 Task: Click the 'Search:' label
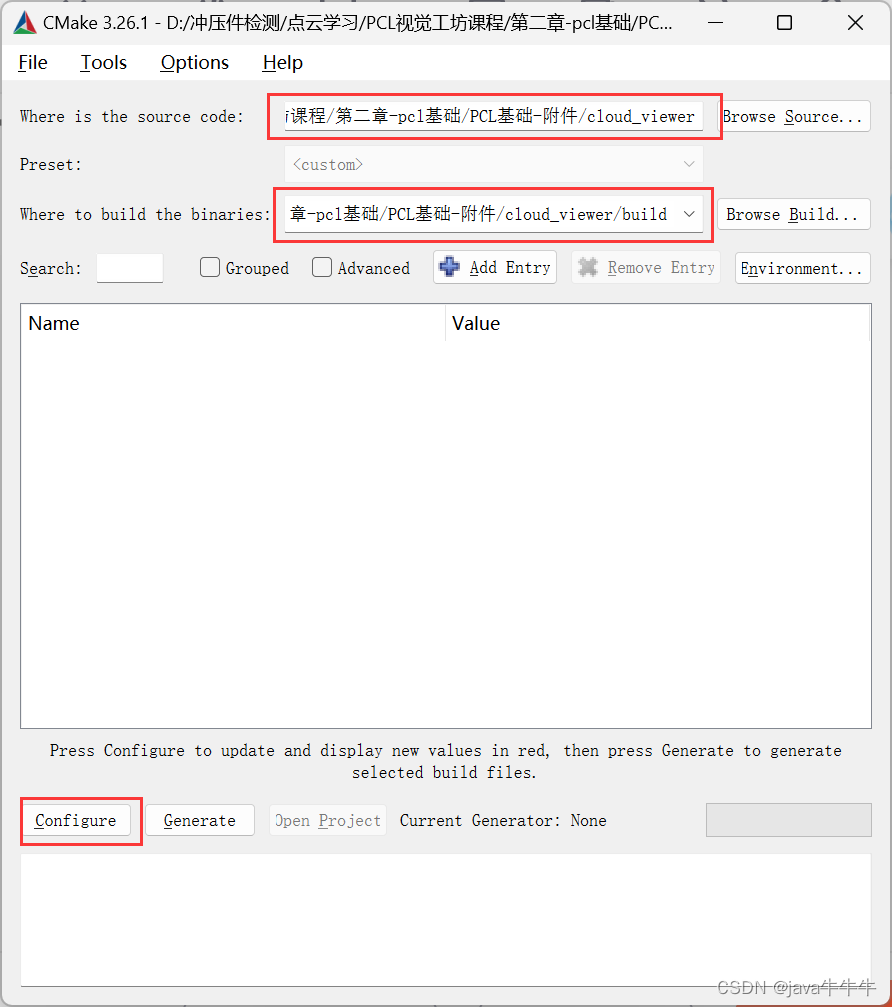(x=51, y=268)
